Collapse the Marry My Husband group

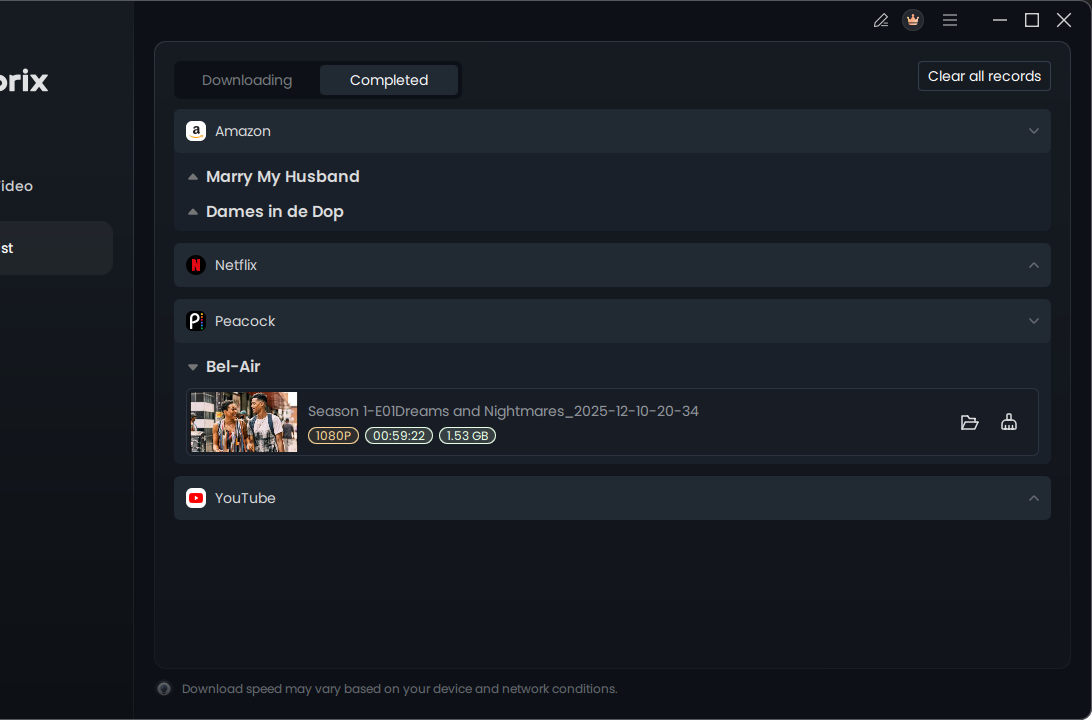(192, 176)
